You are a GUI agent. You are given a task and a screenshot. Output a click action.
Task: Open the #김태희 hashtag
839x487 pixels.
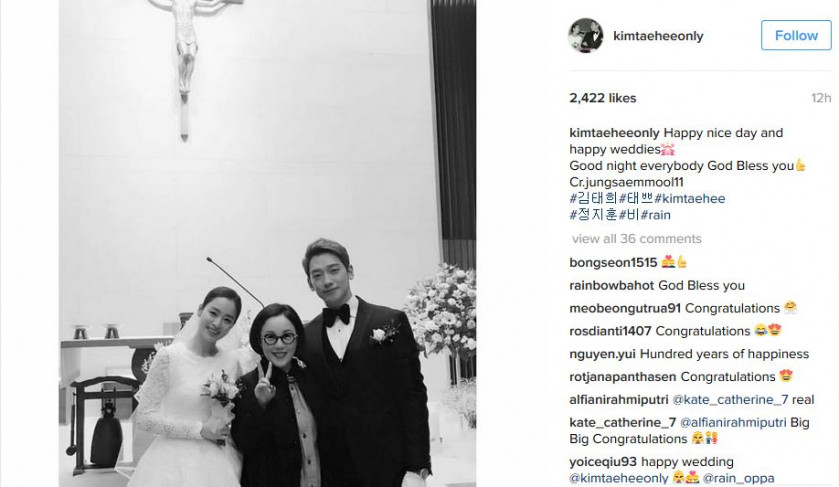coord(594,199)
